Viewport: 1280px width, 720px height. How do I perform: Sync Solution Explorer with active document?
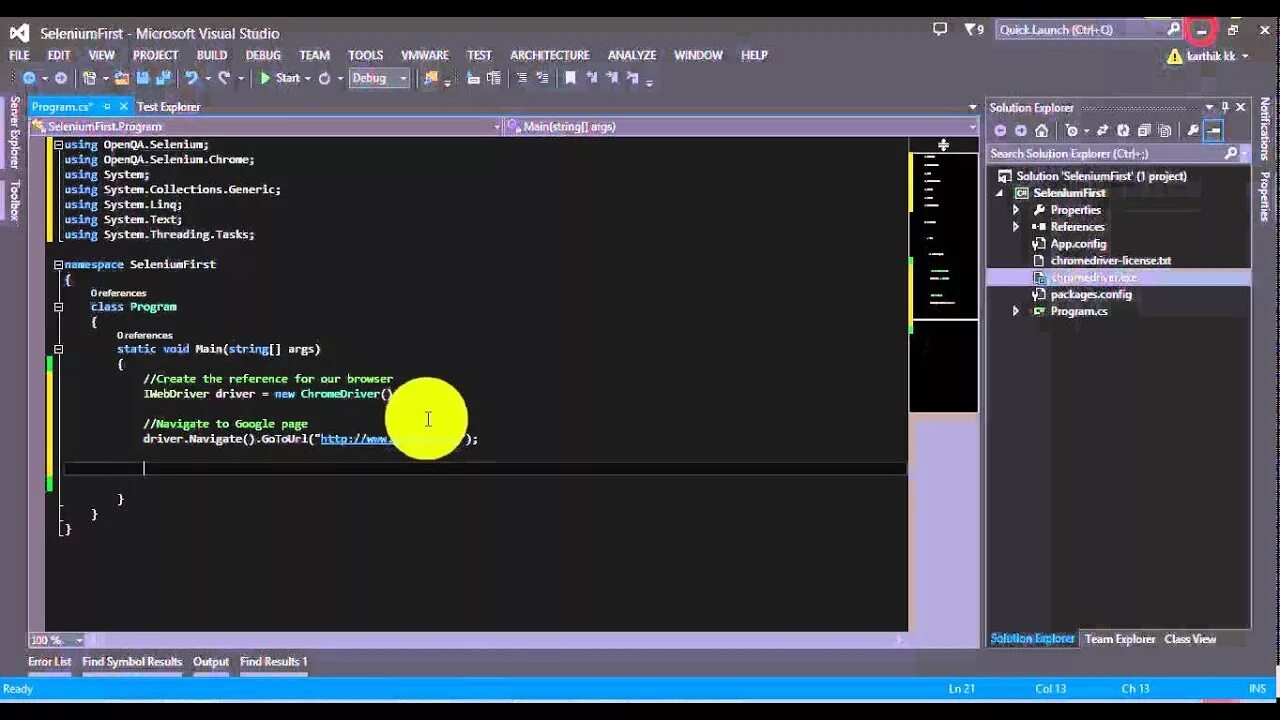click(x=1102, y=131)
